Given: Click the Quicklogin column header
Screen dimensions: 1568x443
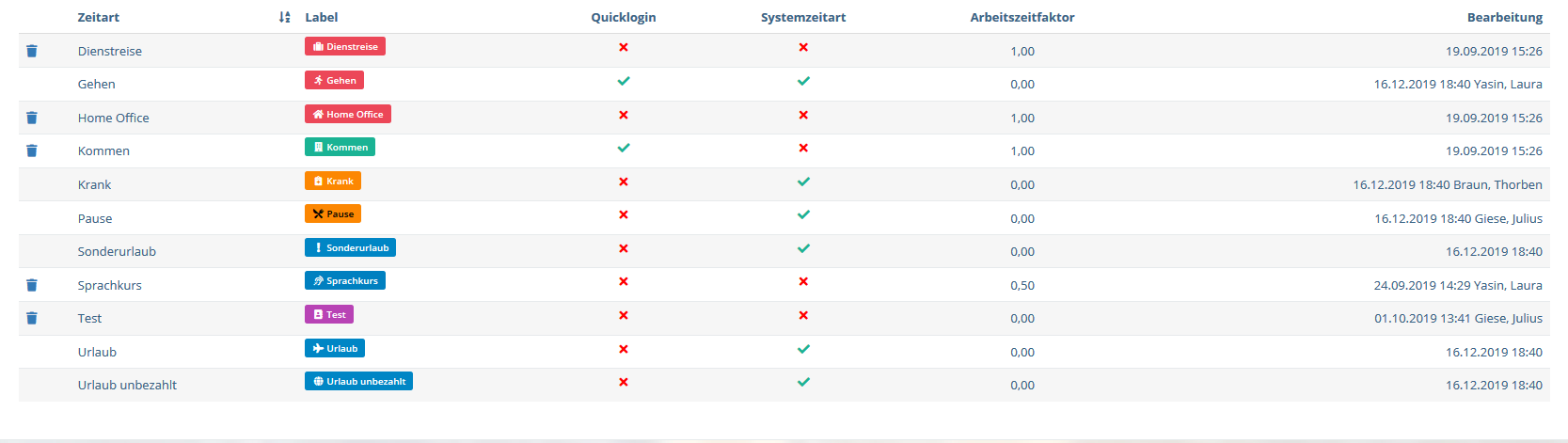Looking at the screenshot, I should [x=624, y=17].
